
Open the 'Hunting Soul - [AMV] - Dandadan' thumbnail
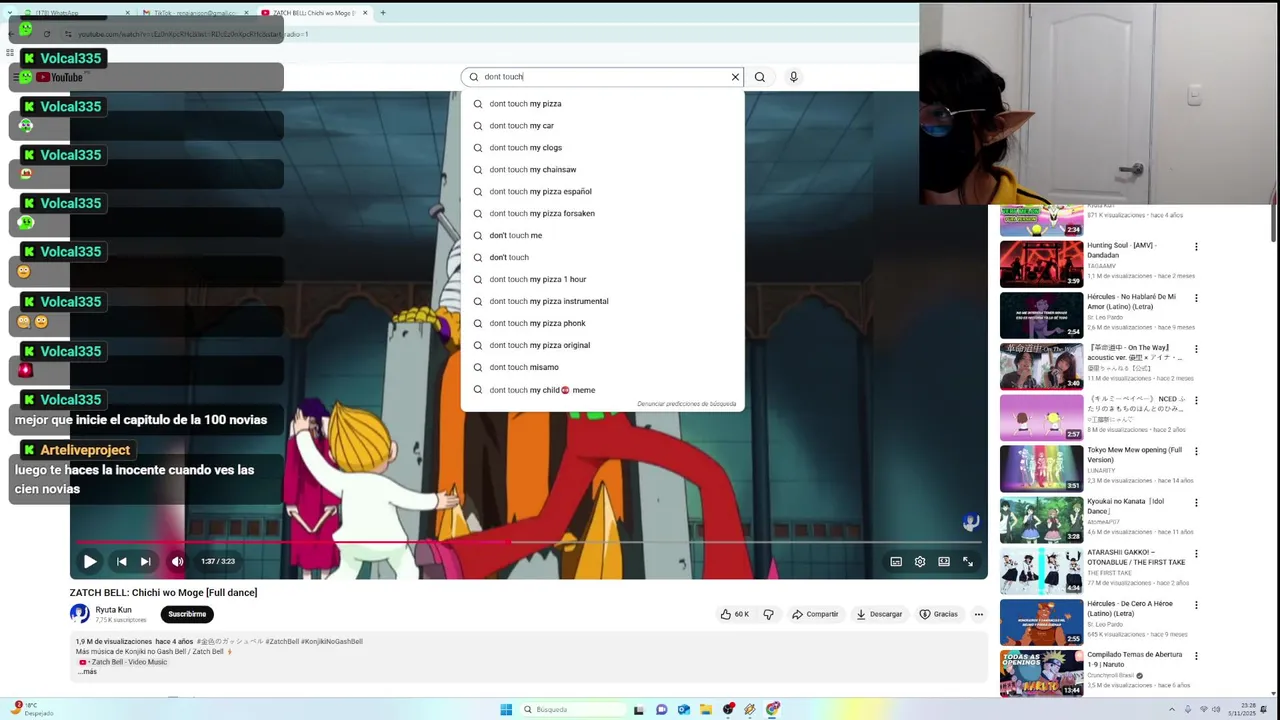pyautogui.click(x=1041, y=264)
